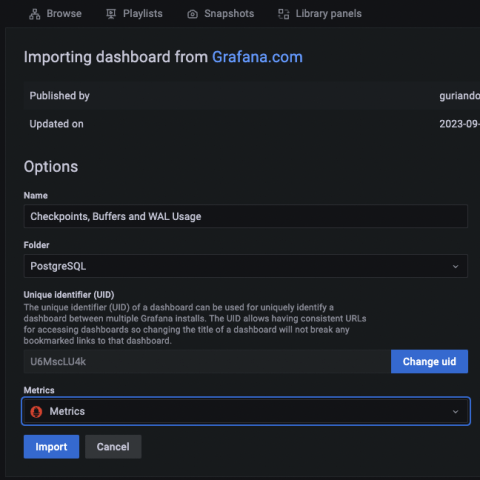Open the Folder dropdown showing PostgreSQL
The width and height of the screenshot is (480, 480).
[x=246, y=266]
